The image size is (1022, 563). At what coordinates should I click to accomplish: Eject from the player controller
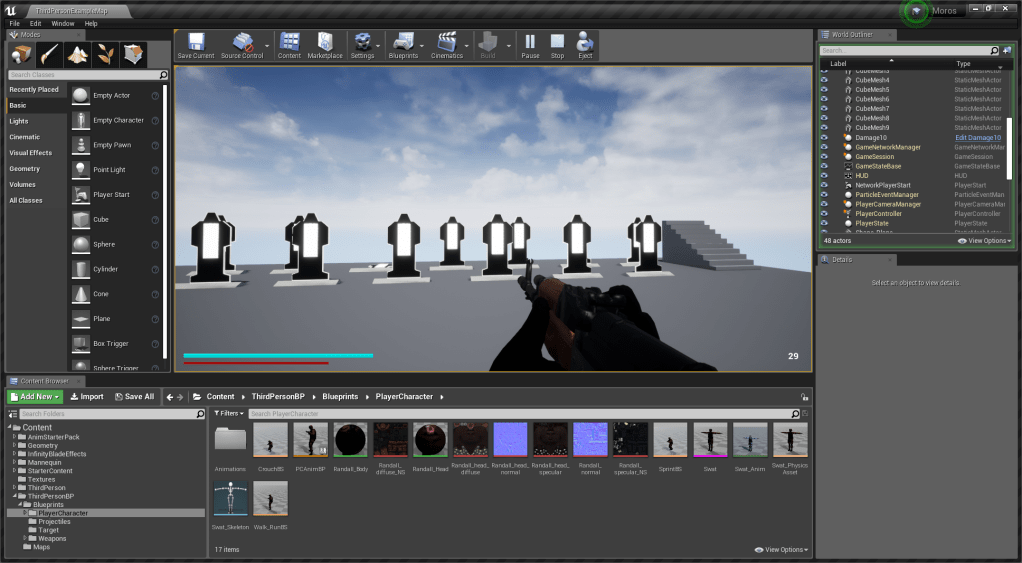(585, 42)
